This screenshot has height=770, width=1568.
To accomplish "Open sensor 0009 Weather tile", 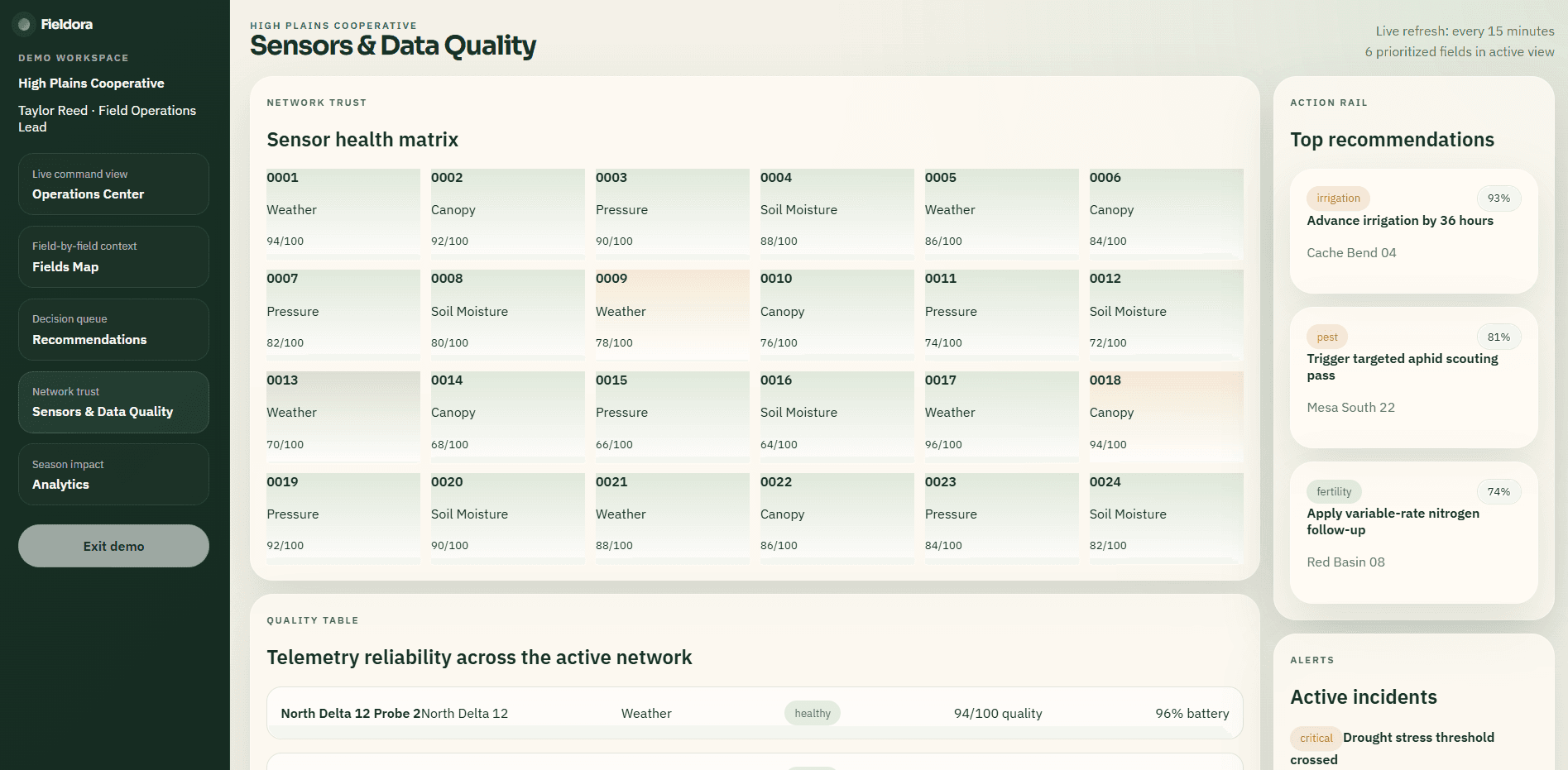I will click(x=673, y=315).
